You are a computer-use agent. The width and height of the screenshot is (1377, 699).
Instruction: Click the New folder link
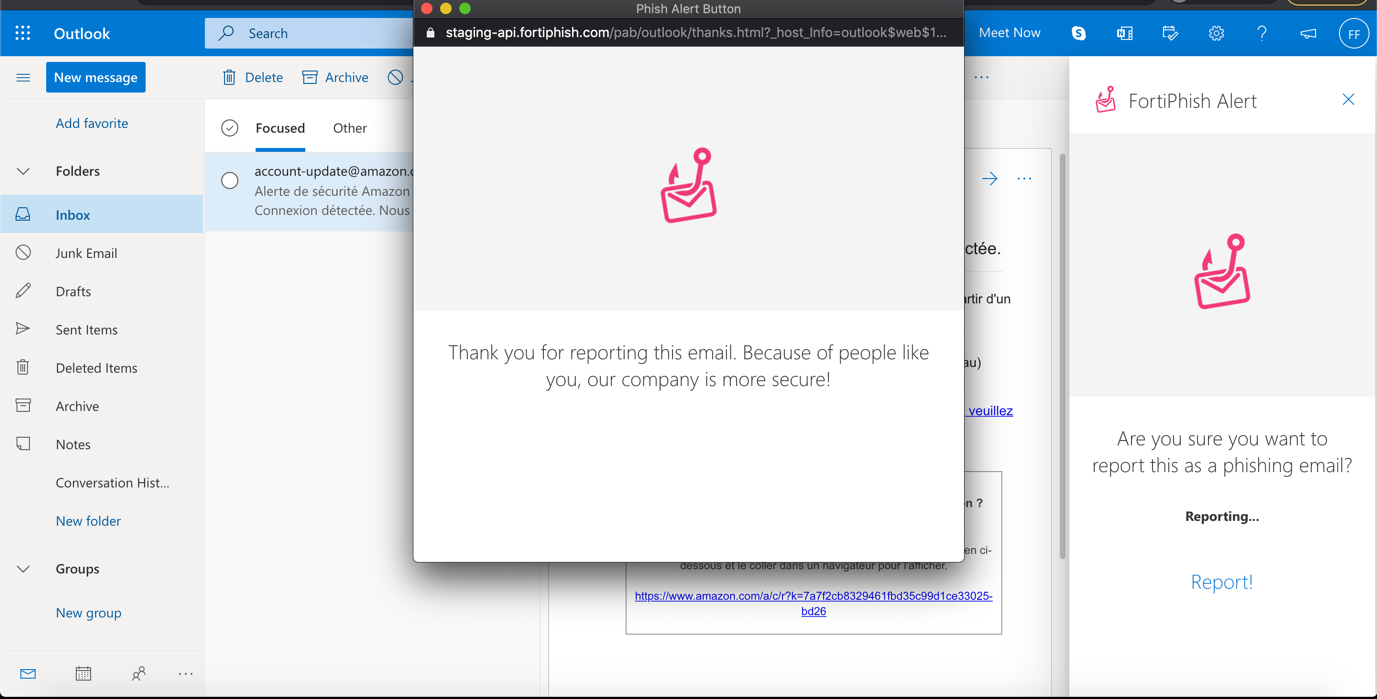[x=88, y=521]
